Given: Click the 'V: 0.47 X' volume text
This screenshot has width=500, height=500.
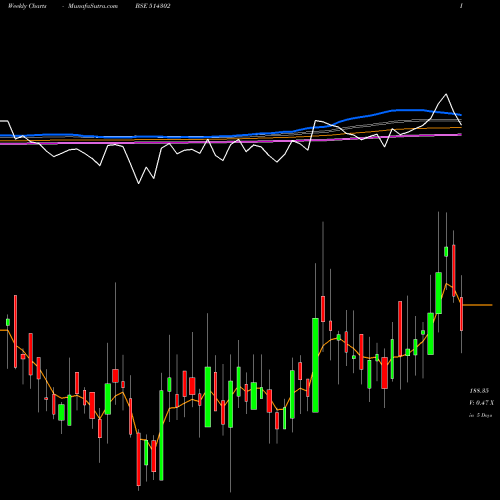Looking at the screenshot, I should tap(481, 403).
